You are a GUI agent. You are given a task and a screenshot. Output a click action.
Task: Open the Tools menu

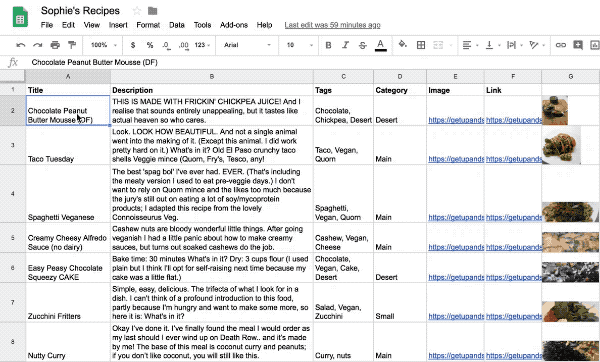click(x=202, y=25)
